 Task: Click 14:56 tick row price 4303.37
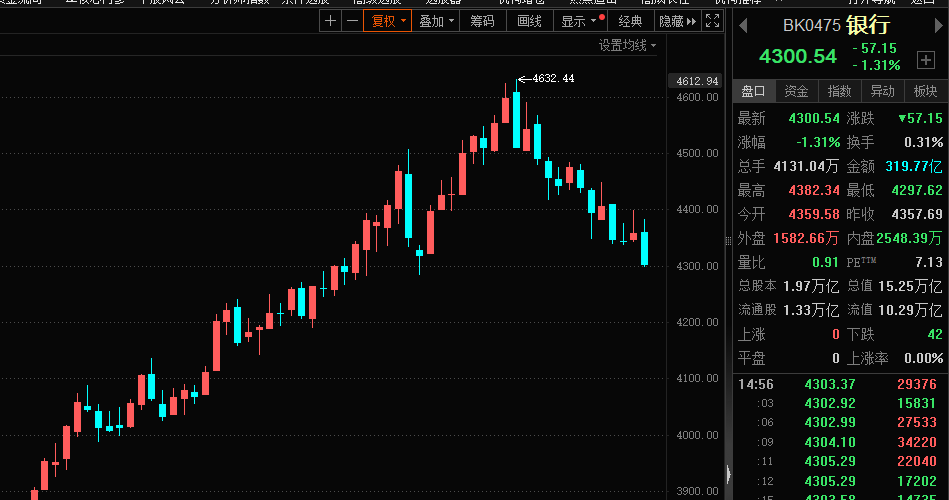tap(830, 384)
